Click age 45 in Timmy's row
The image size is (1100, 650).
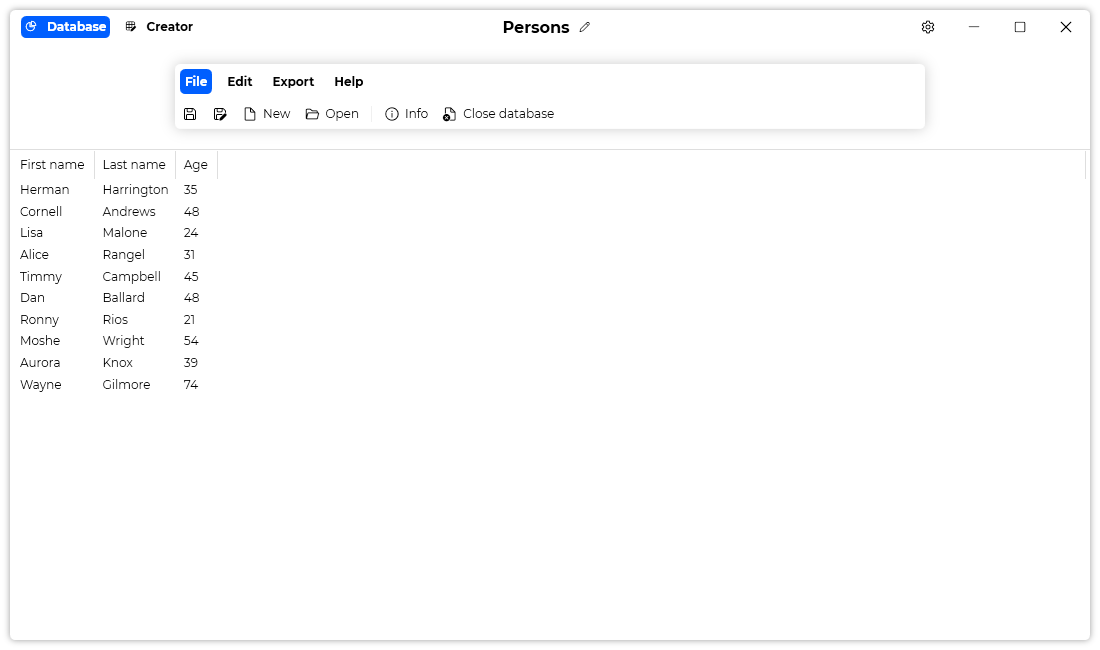tap(191, 276)
